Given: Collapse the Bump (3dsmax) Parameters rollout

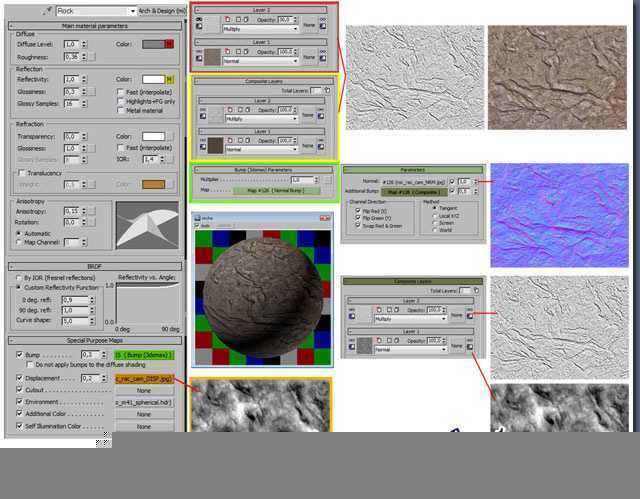Looking at the screenshot, I should tap(263, 170).
